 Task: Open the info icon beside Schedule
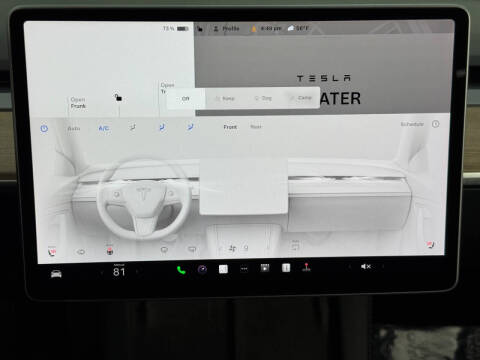435,124
